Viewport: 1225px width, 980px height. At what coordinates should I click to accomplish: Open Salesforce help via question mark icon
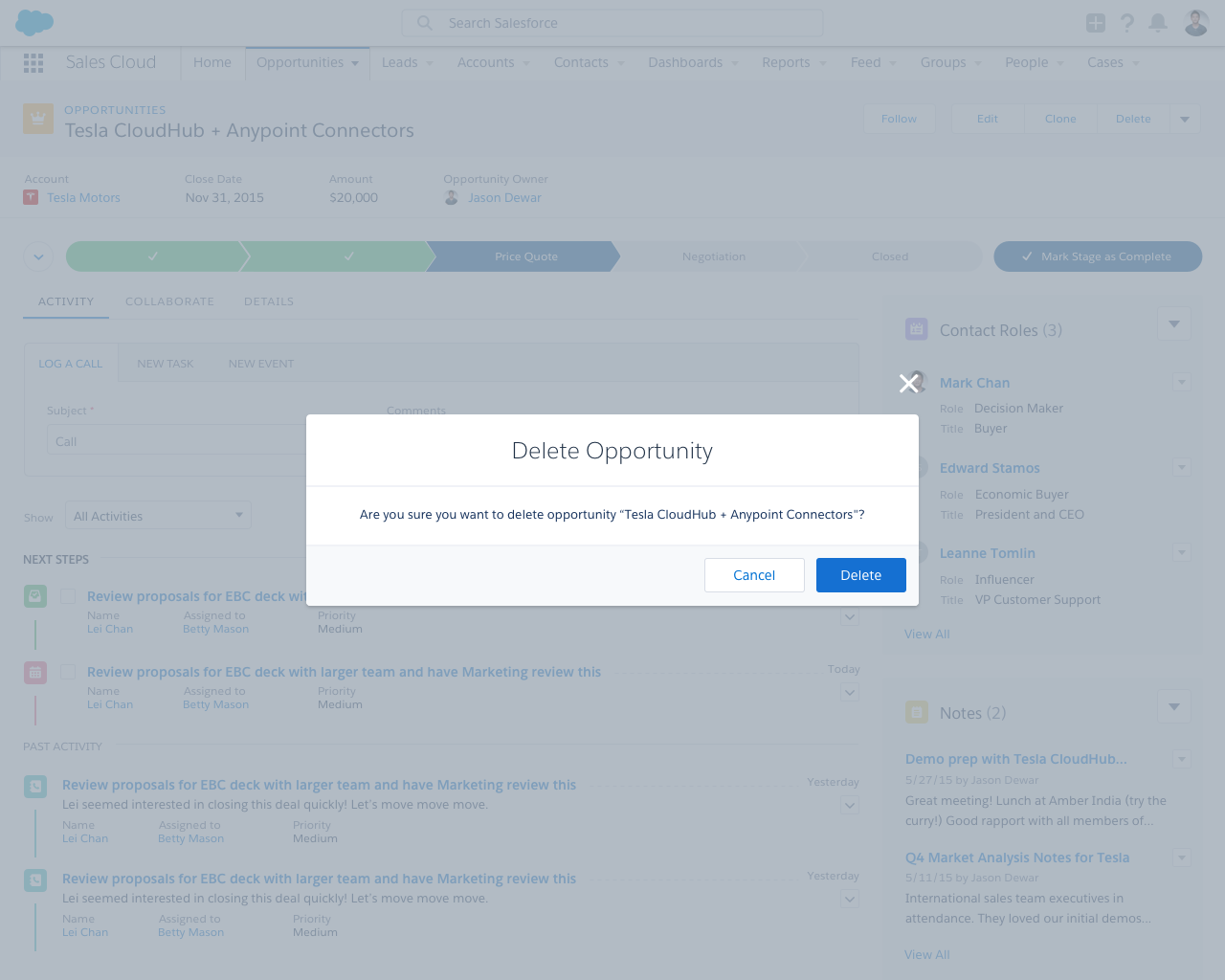tap(1126, 21)
